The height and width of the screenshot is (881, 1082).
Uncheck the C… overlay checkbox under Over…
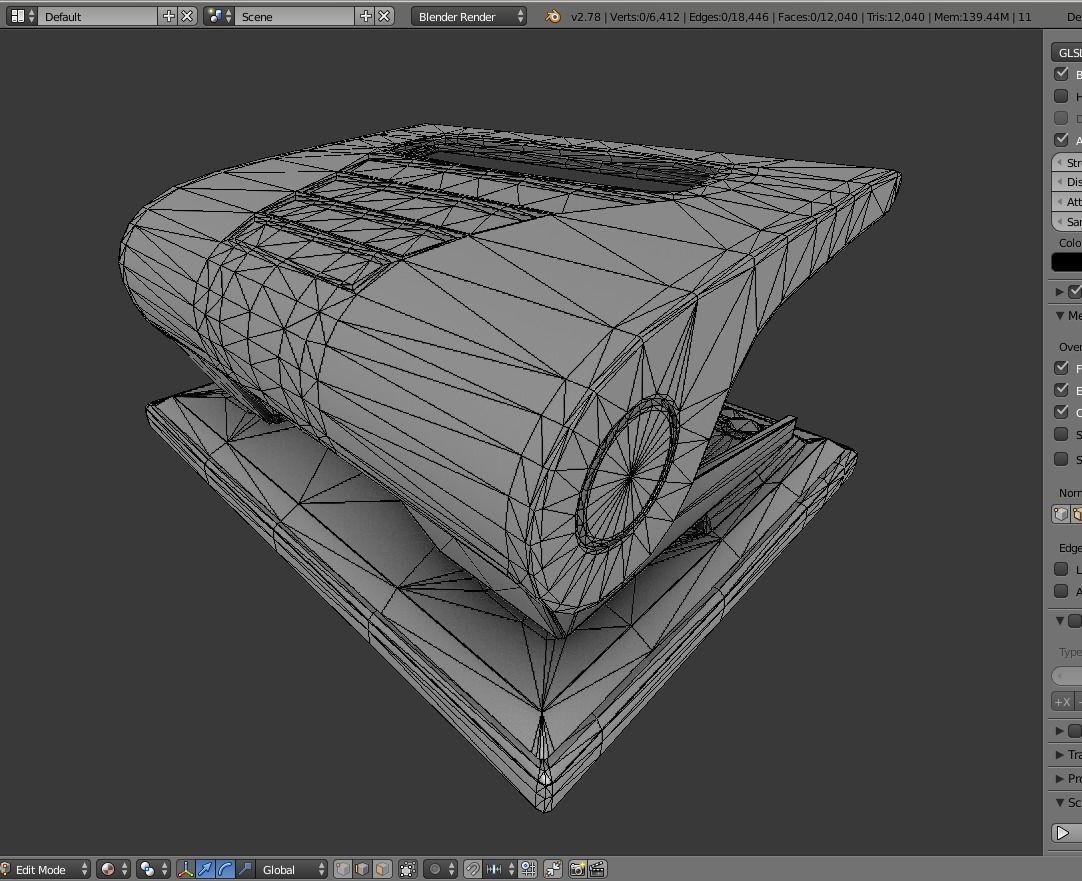coord(1061,412)
